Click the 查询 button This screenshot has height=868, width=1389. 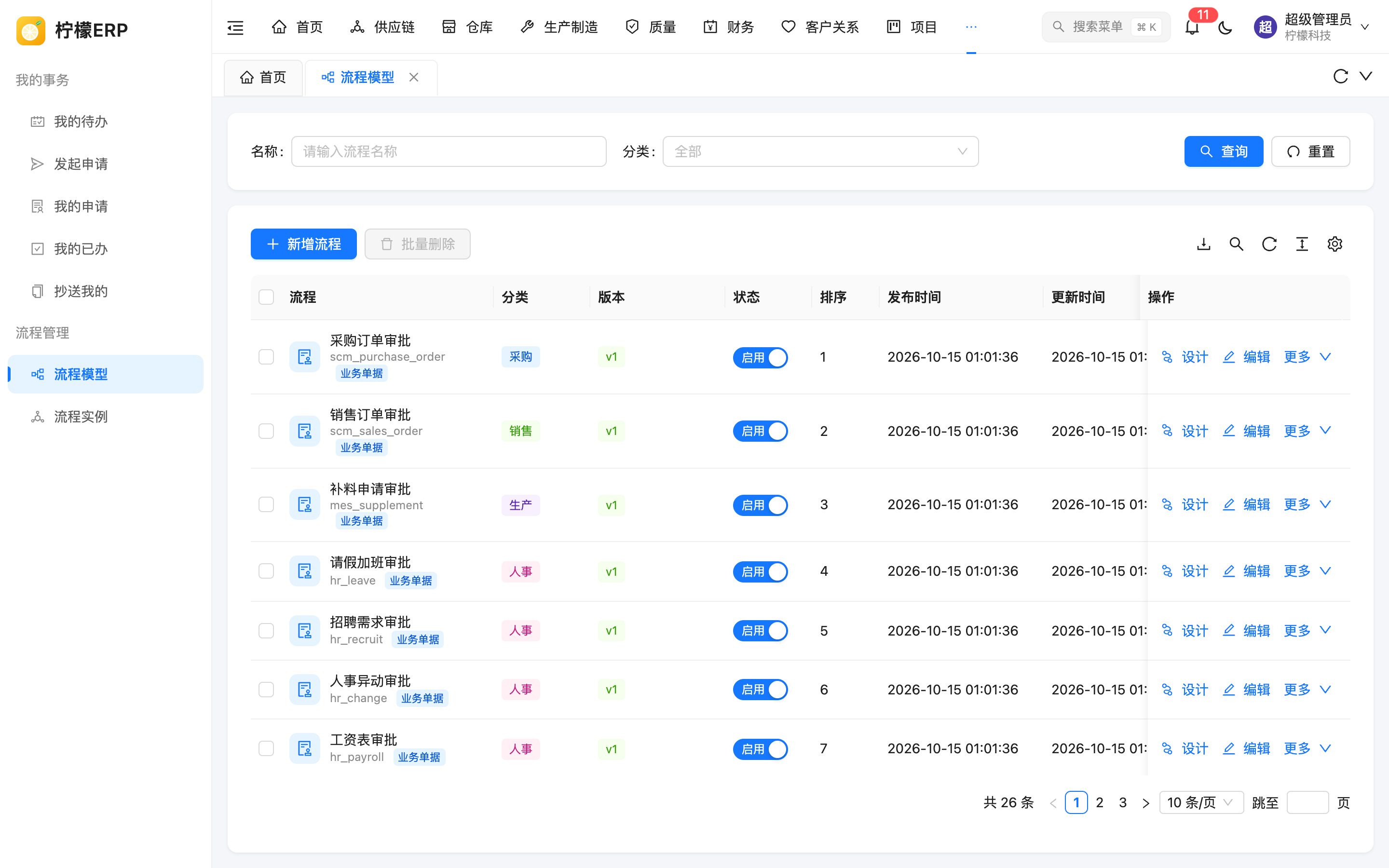click(1224, 151)
